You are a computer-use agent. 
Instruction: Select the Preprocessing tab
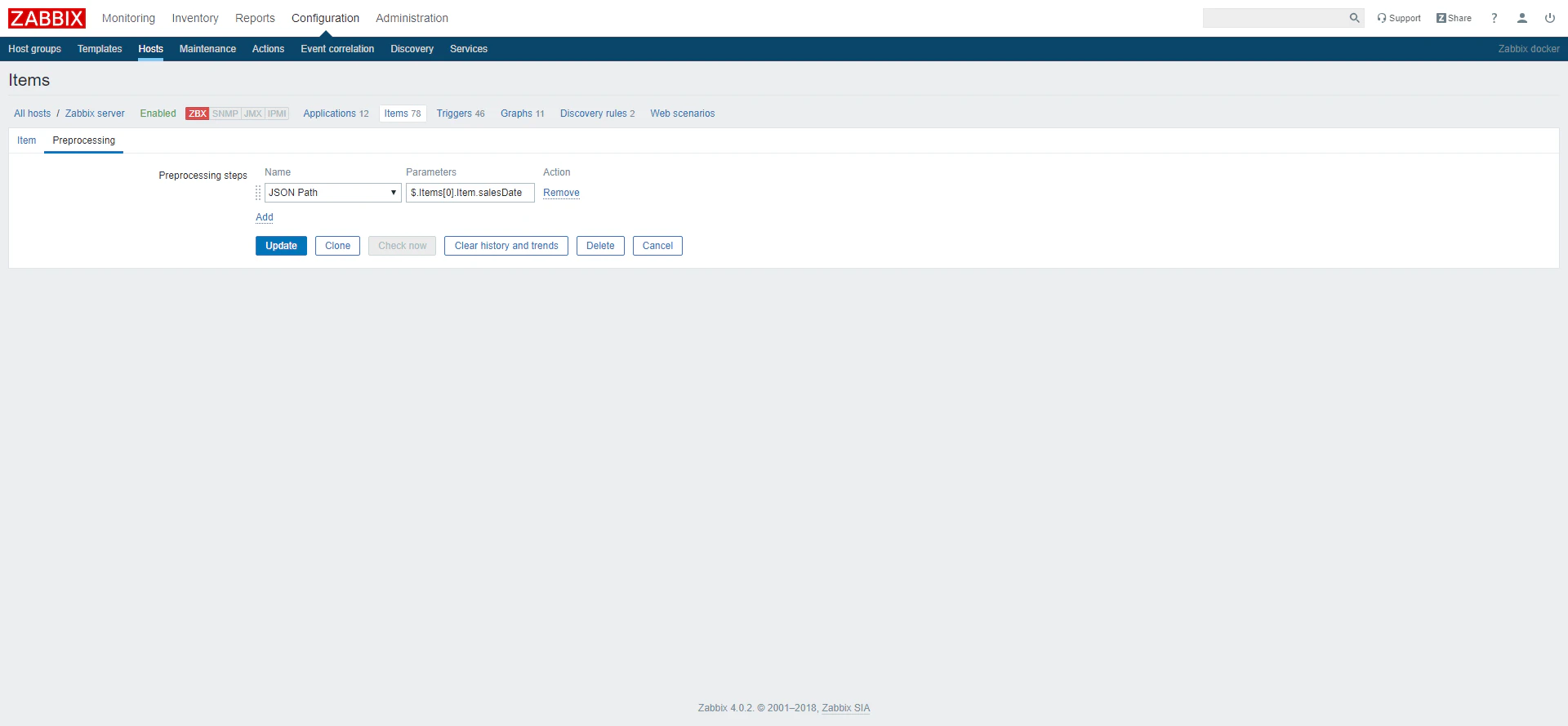coord(83,140)
